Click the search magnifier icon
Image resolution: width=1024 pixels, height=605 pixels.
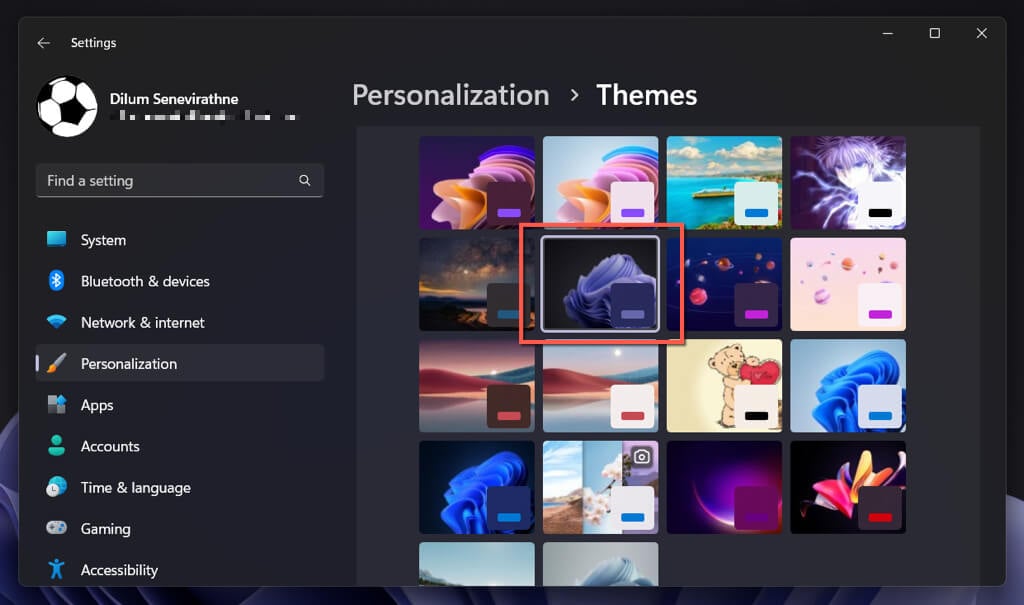304,180
